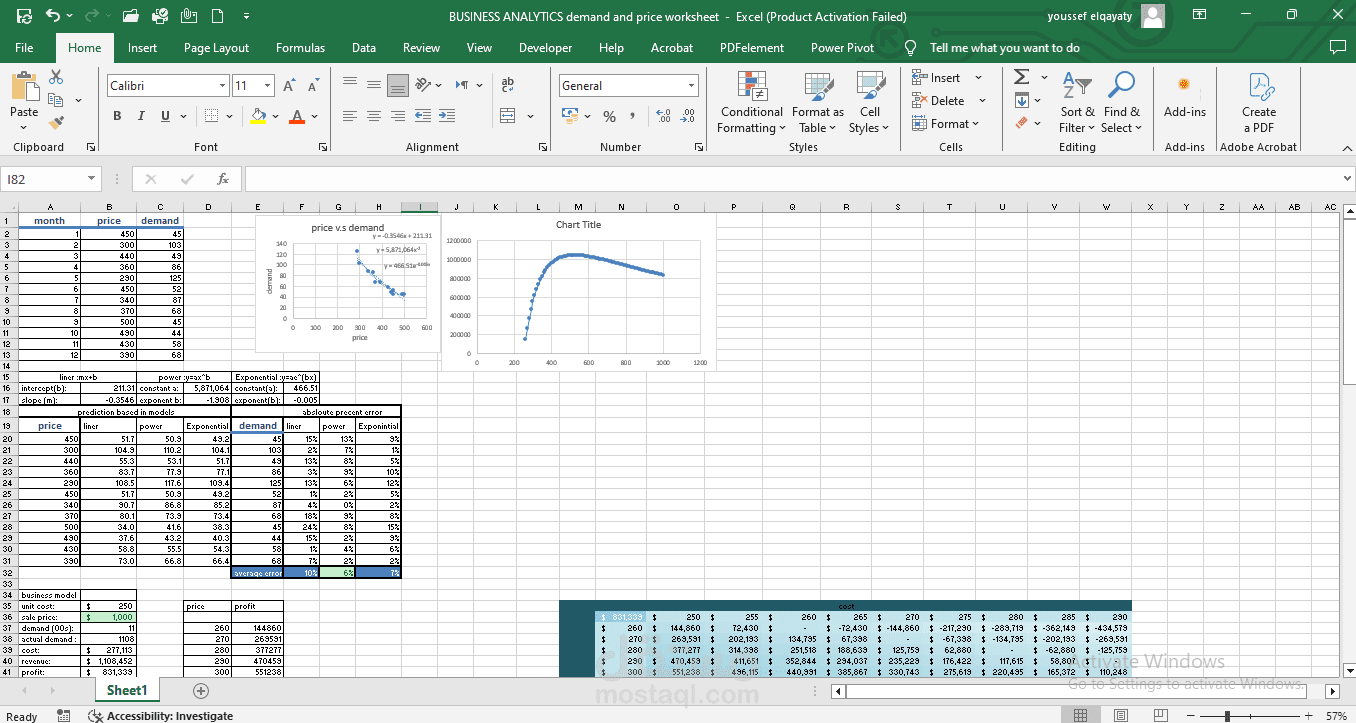Viewport: 1356px width, 723px height.
Task: Open Sort & Filter dropdown
Action: 1077,103
